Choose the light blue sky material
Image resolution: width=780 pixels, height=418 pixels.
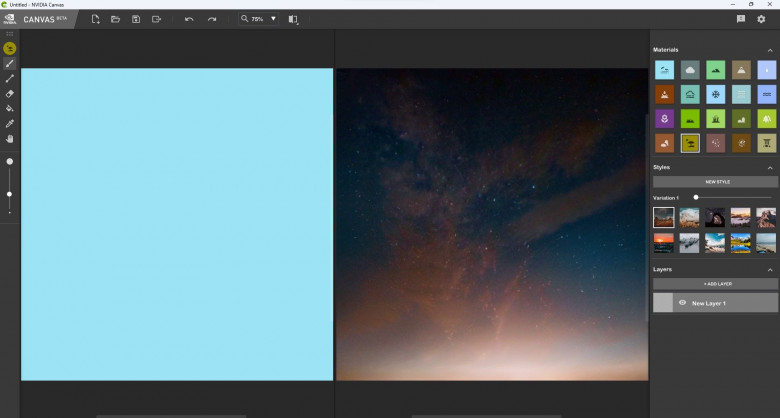(664, 70)
